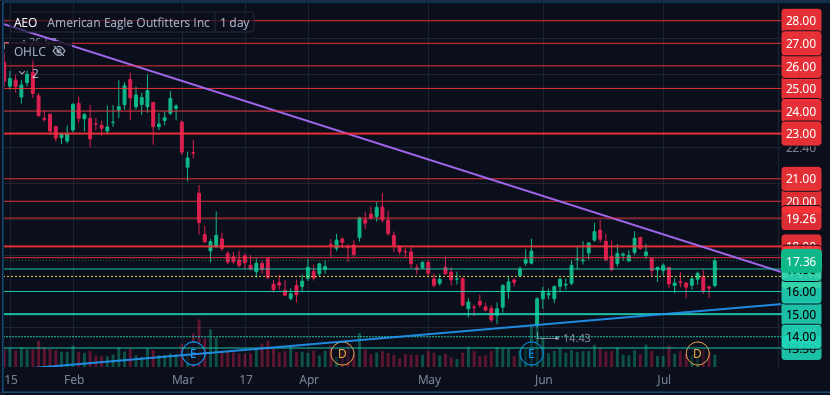The height and width of the screenshot is (395, 830).
Task: Open the June earnings E marker
Action: (531, 353)
